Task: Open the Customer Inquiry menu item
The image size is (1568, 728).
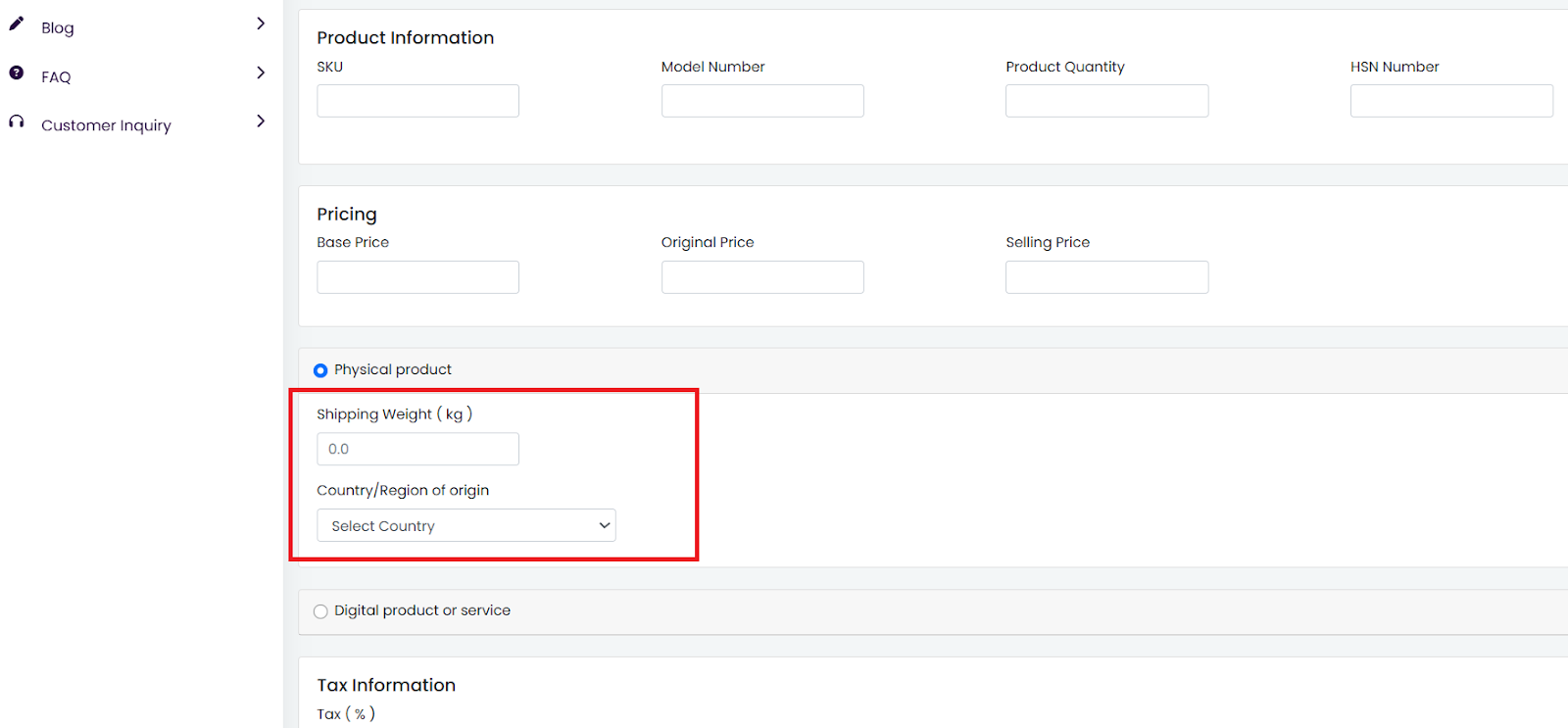Action: pyautogui.click(x=106, y=125)
